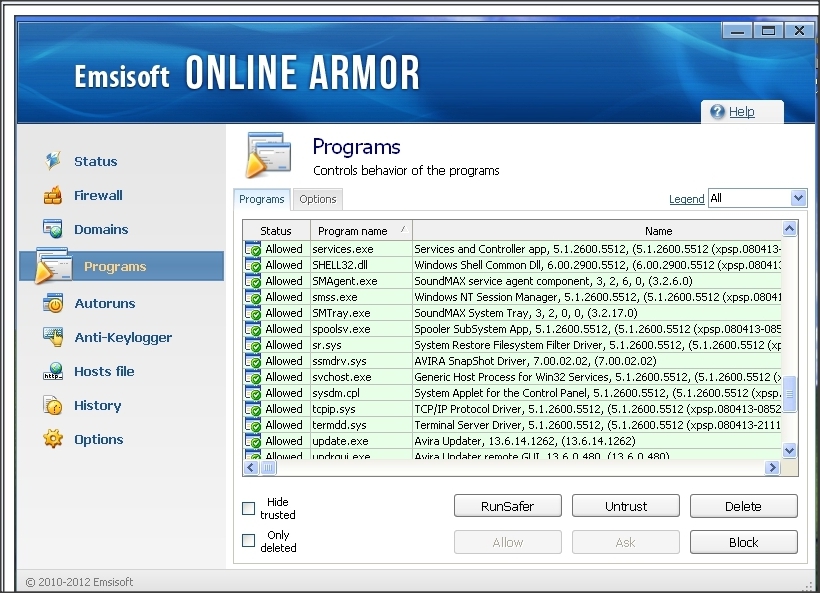Image resolution: width=820 pixels, height=593 pixels.
Task: Click the status icon for sysdm.cpl row
Action: (253, 393)
